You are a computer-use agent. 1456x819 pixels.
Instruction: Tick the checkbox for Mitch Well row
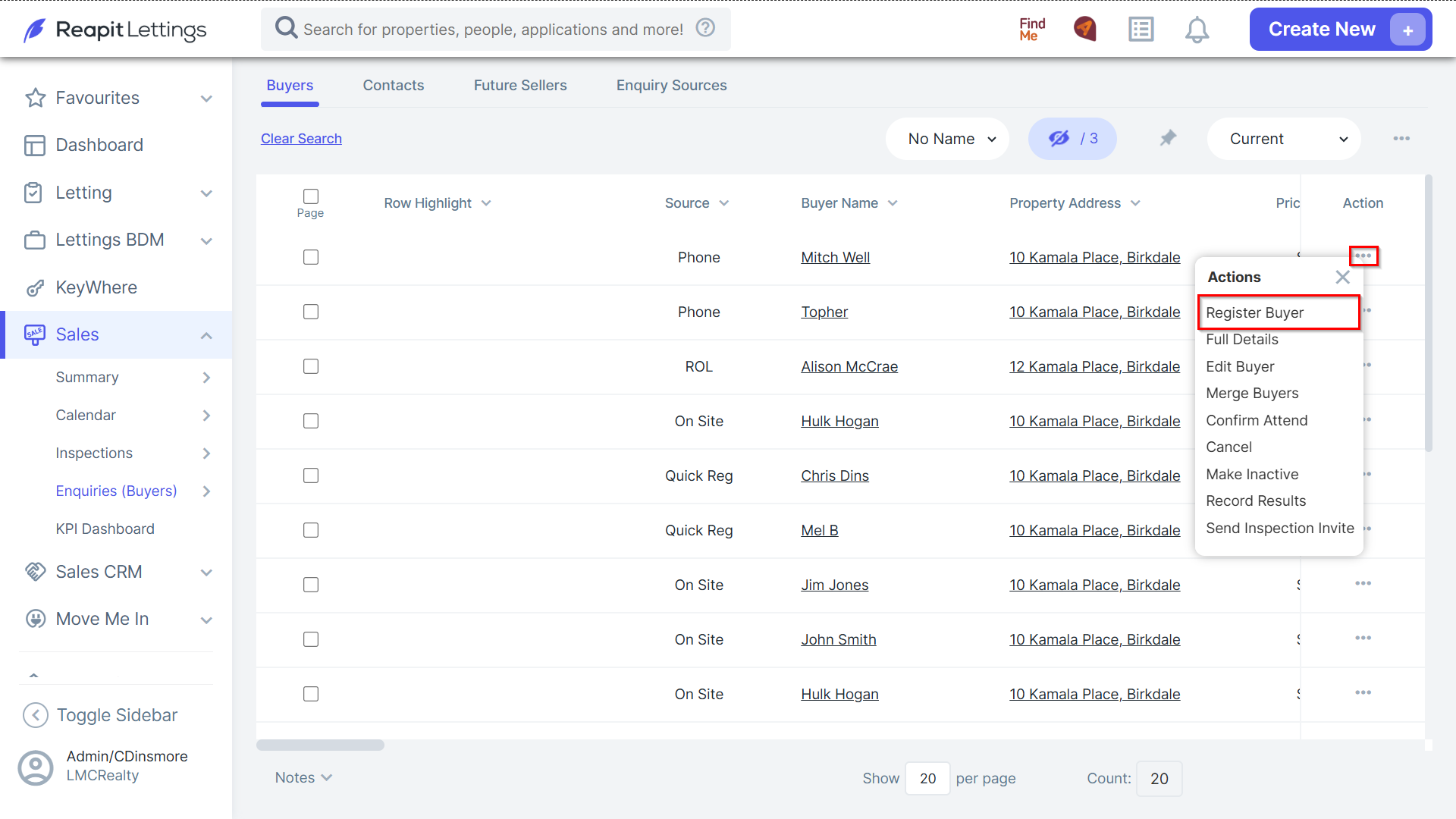coord(311,257)
